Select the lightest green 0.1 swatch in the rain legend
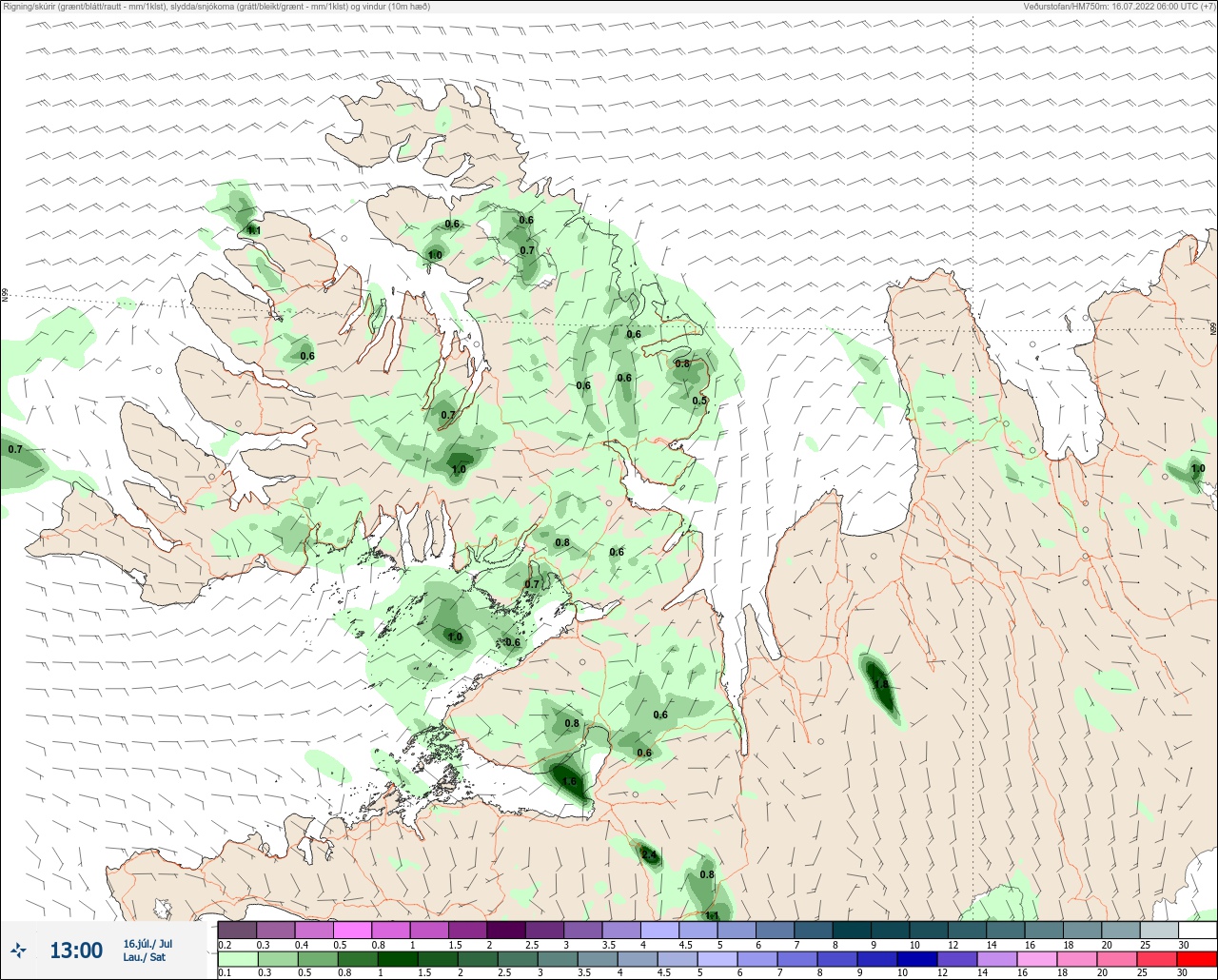1218x980 pixels. tap(237, 959)
